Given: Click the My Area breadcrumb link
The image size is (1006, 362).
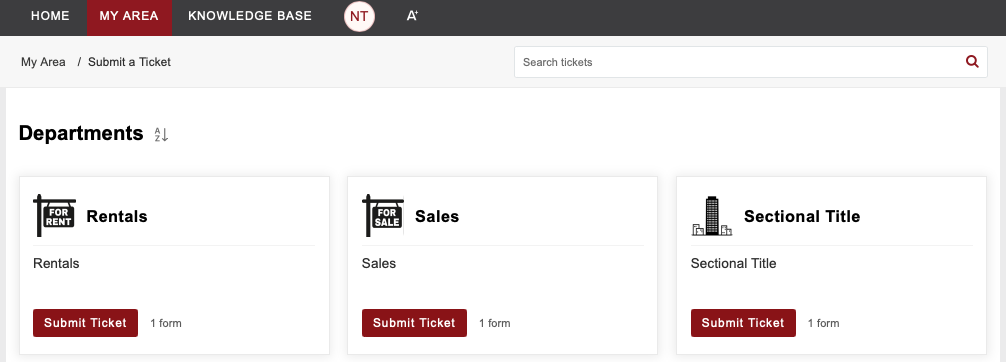Looking at the screenshot, I should click(43, 62).
